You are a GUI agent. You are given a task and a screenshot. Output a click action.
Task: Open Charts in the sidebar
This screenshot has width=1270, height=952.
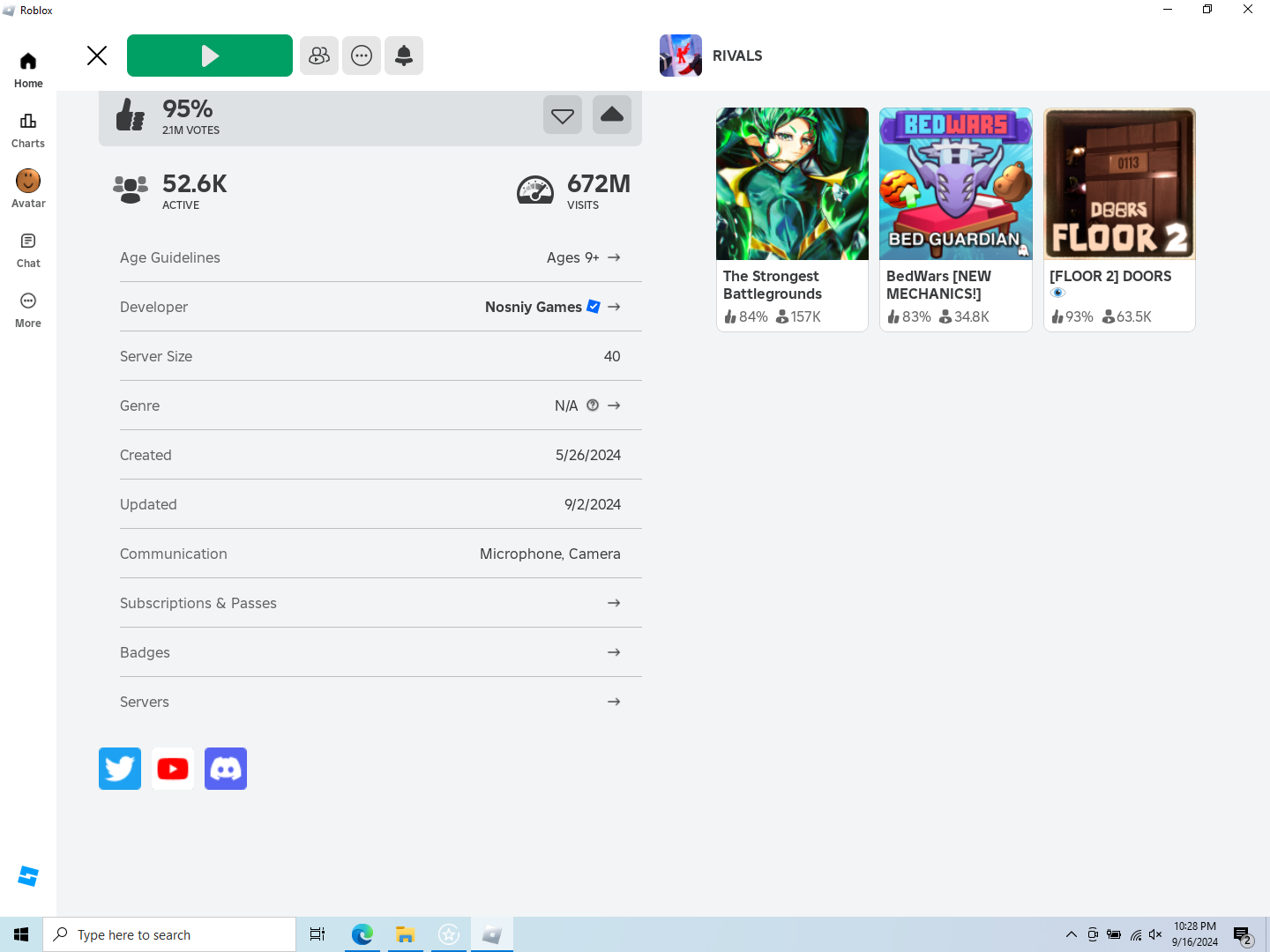click(28, 130)
